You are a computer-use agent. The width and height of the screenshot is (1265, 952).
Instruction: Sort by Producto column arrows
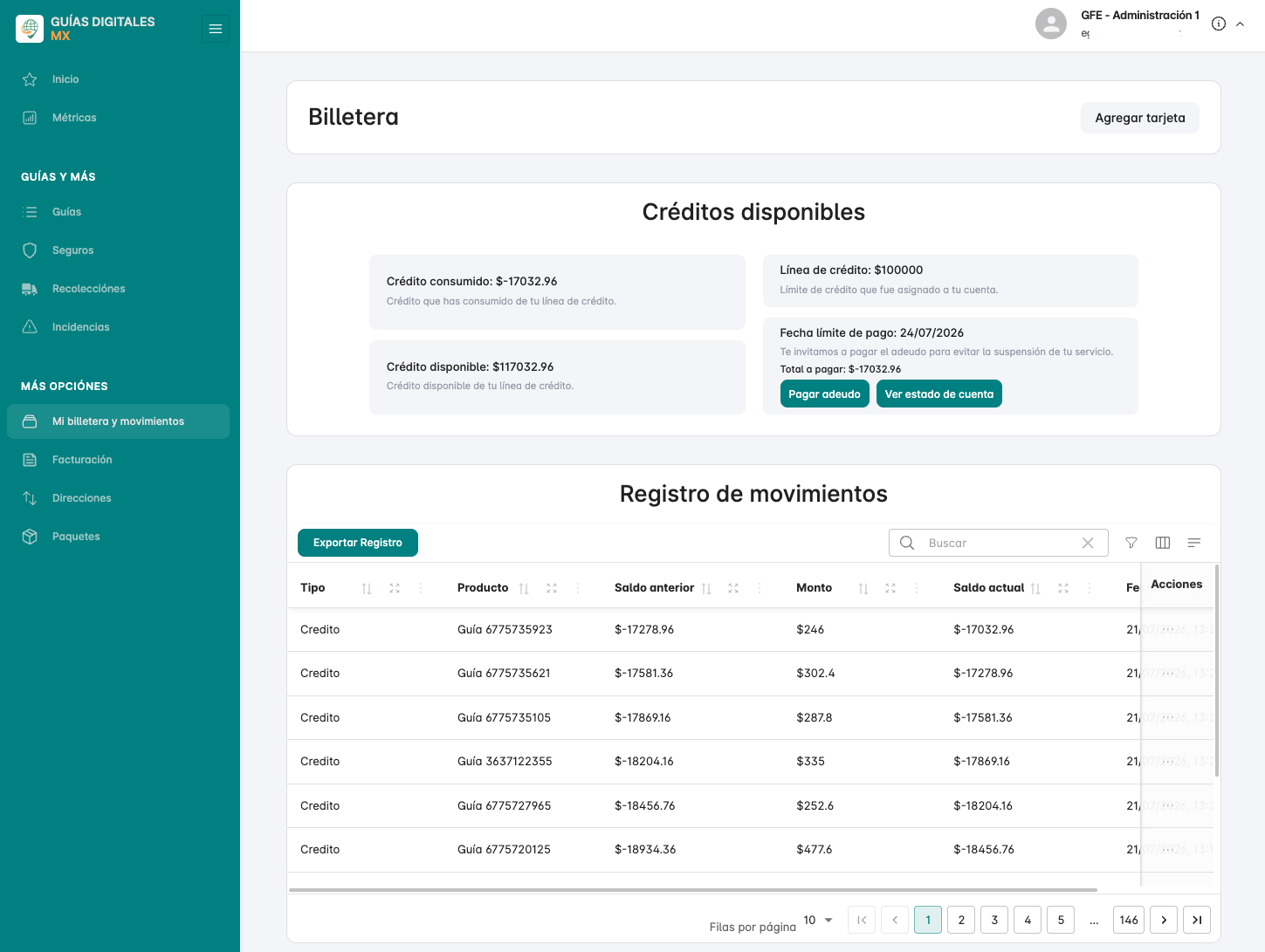[524, 589]
